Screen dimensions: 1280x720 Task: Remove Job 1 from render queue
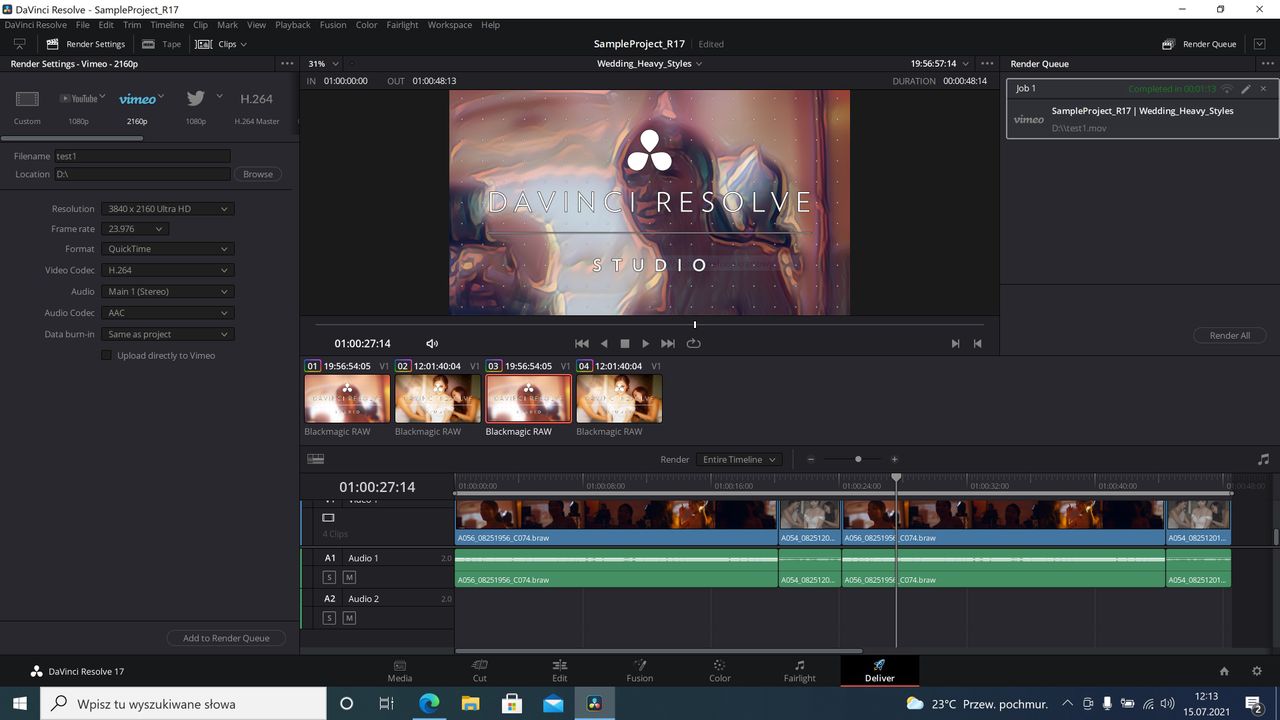click(x=1263, y=89)
